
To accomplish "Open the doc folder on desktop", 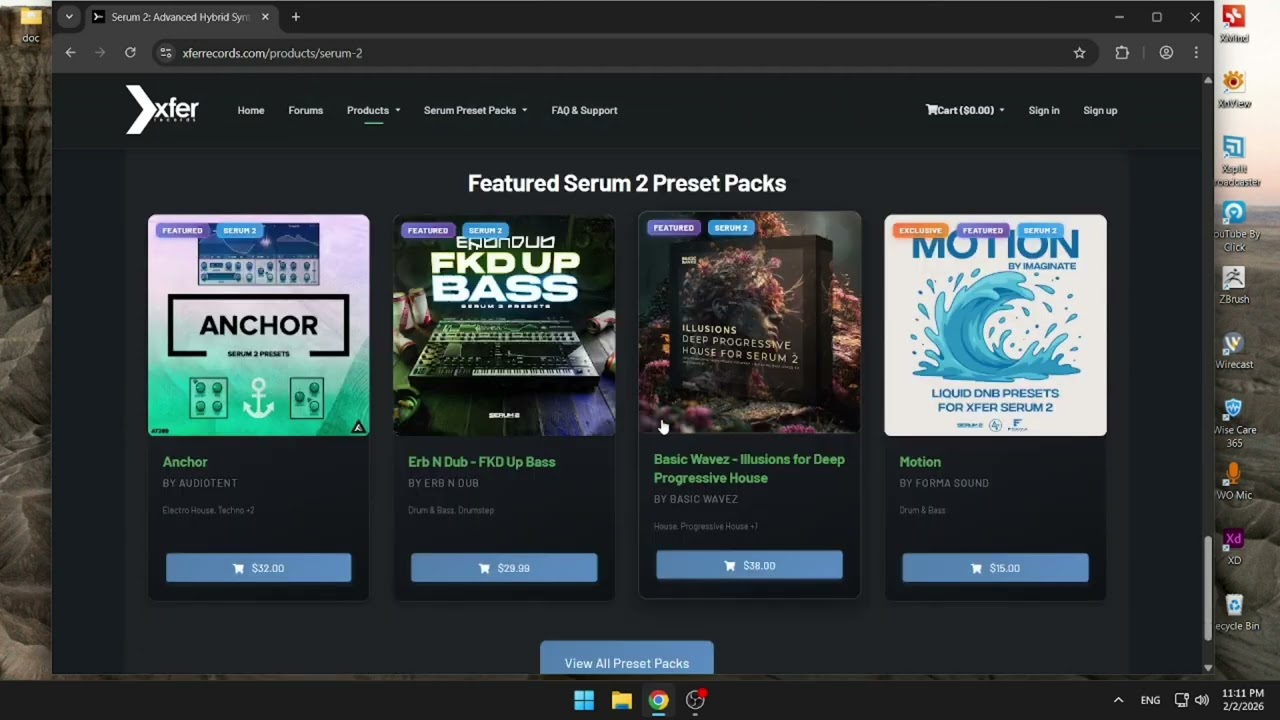I will pos(31,25).
